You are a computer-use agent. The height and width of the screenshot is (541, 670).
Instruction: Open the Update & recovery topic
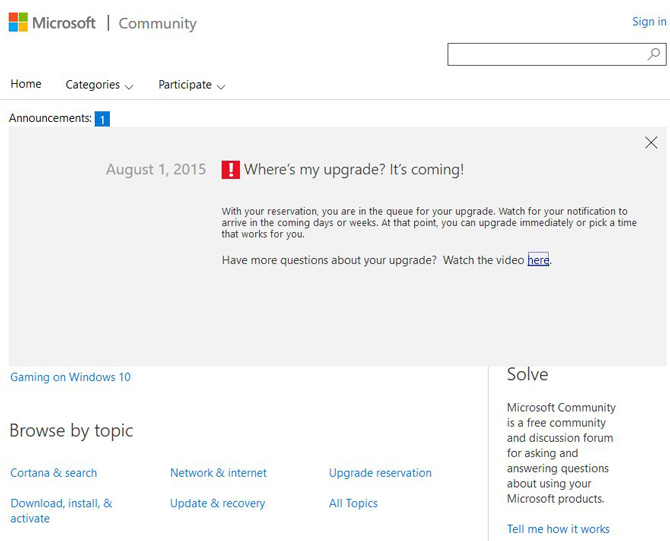217,503
